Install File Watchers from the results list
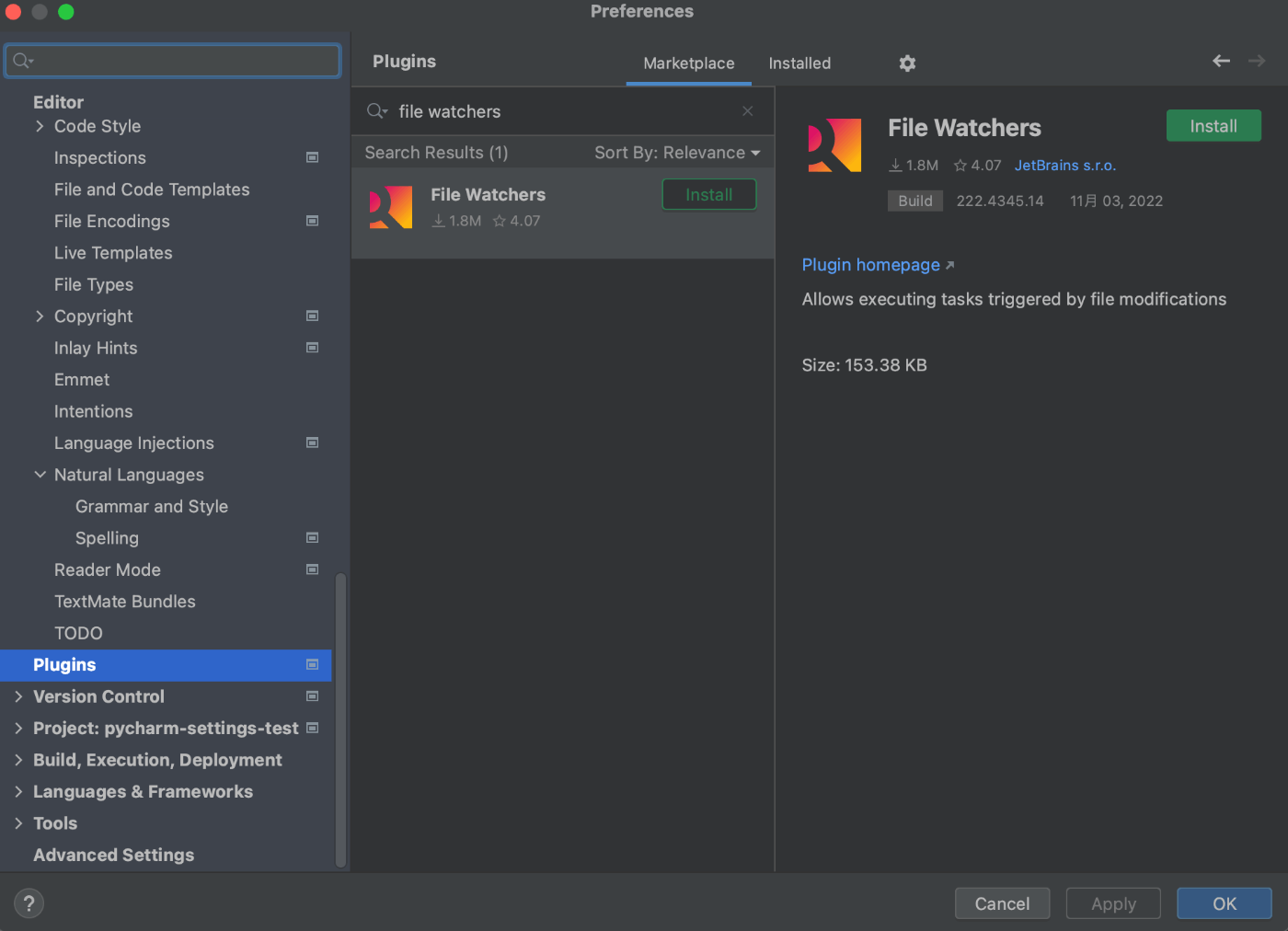The image size is (1288, 931). coord(708,194)
